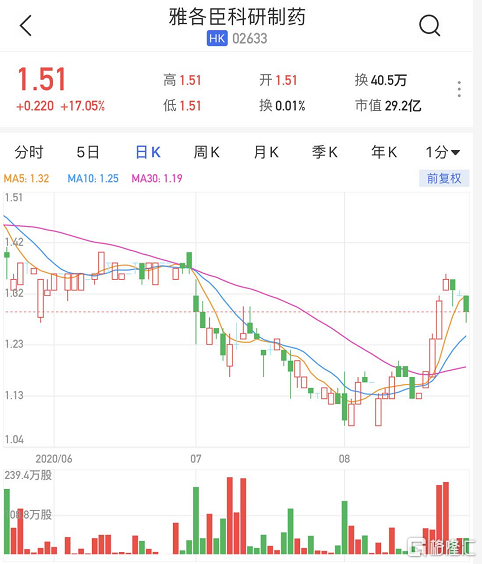Switch to the 5日 tab
This screenshot has height=564, width=482.
pyautogui.click(x=88, y=153)
